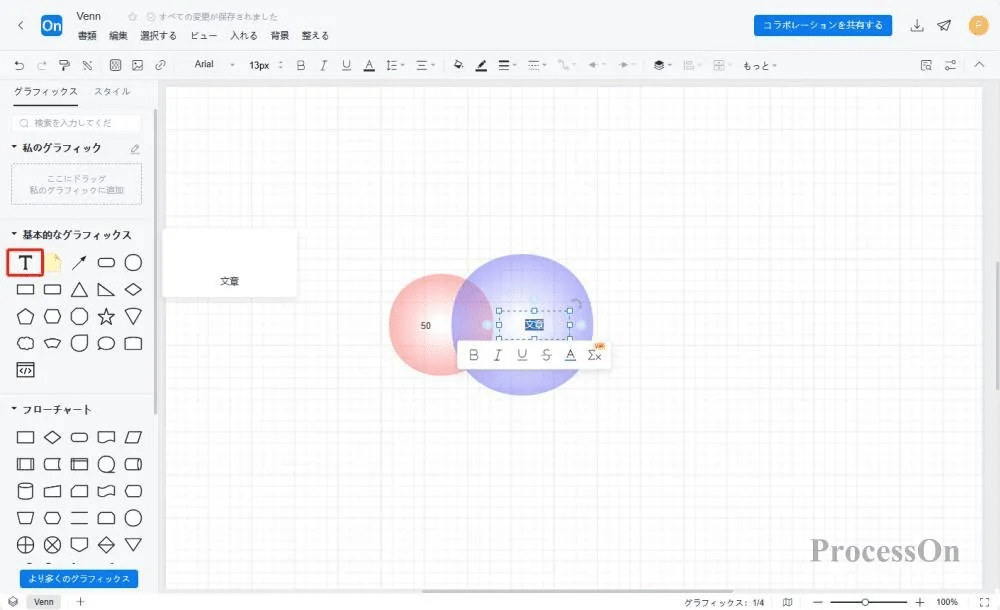
Task: Toggle bold in the floating text format bar
Action: coord(473,354)
